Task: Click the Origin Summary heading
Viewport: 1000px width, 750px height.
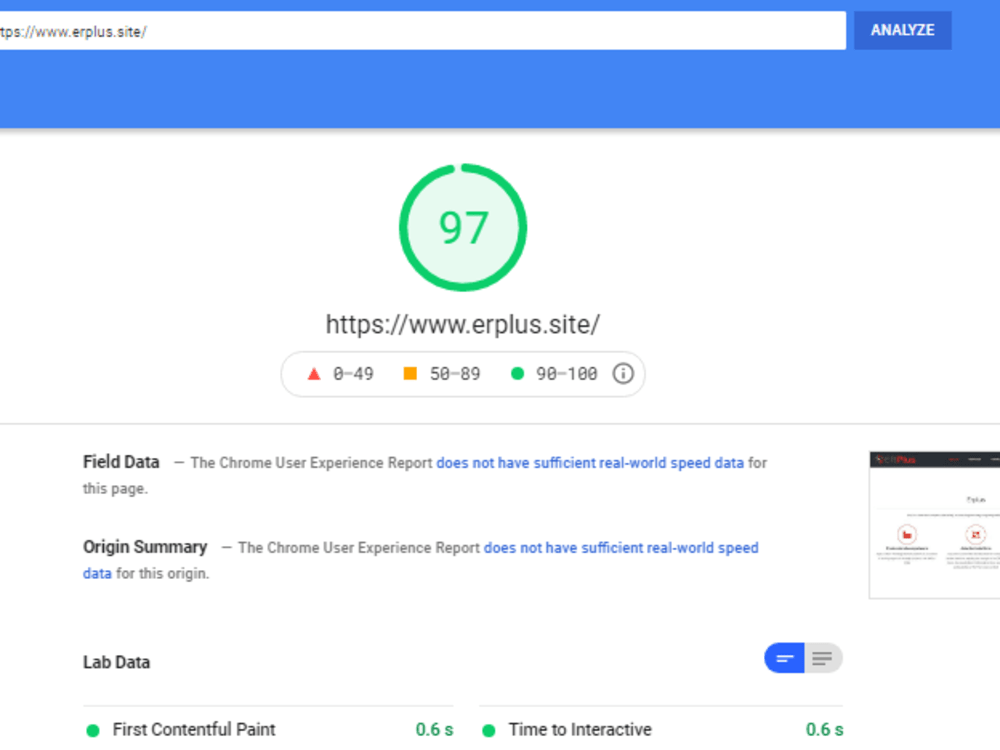Action: tap(145, 547)
